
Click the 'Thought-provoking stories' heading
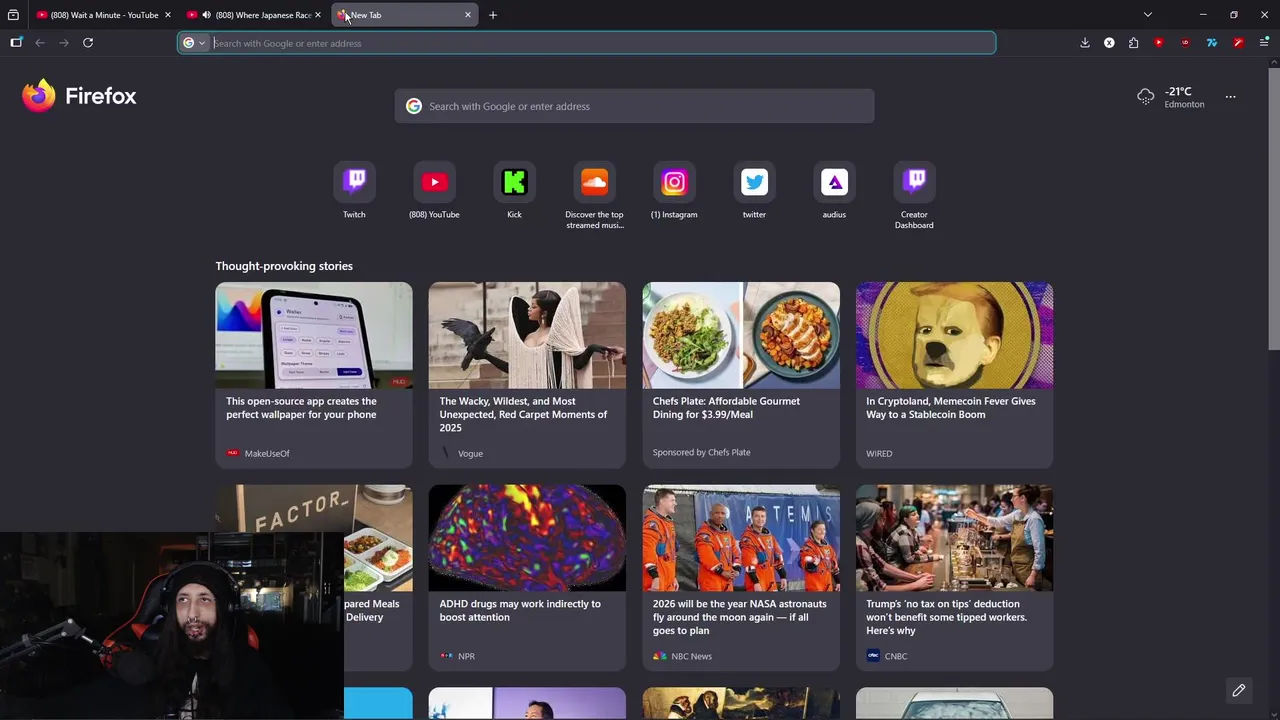284,266
